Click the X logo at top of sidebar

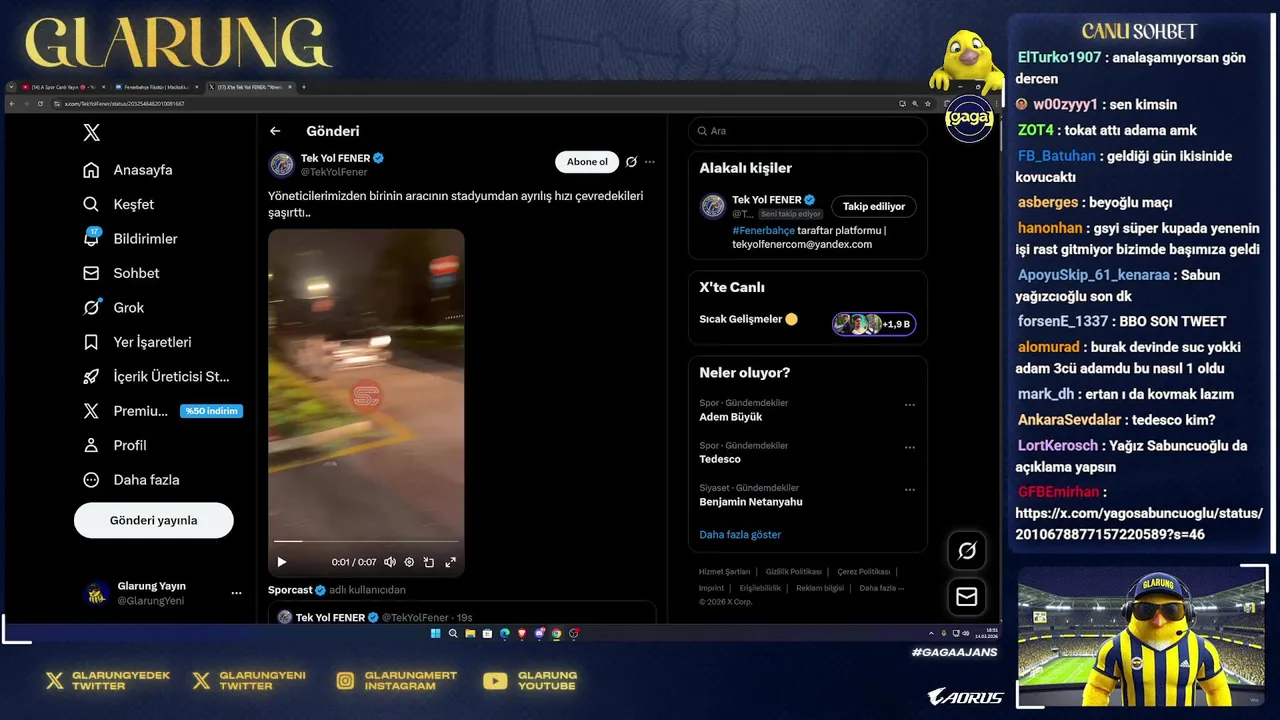click(91, 132)
